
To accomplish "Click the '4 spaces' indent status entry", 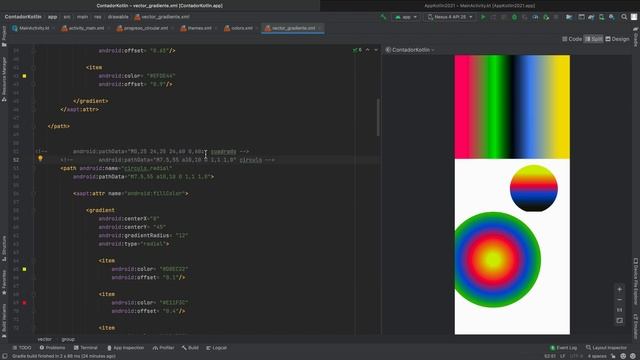I will click(x=597, y=356).
